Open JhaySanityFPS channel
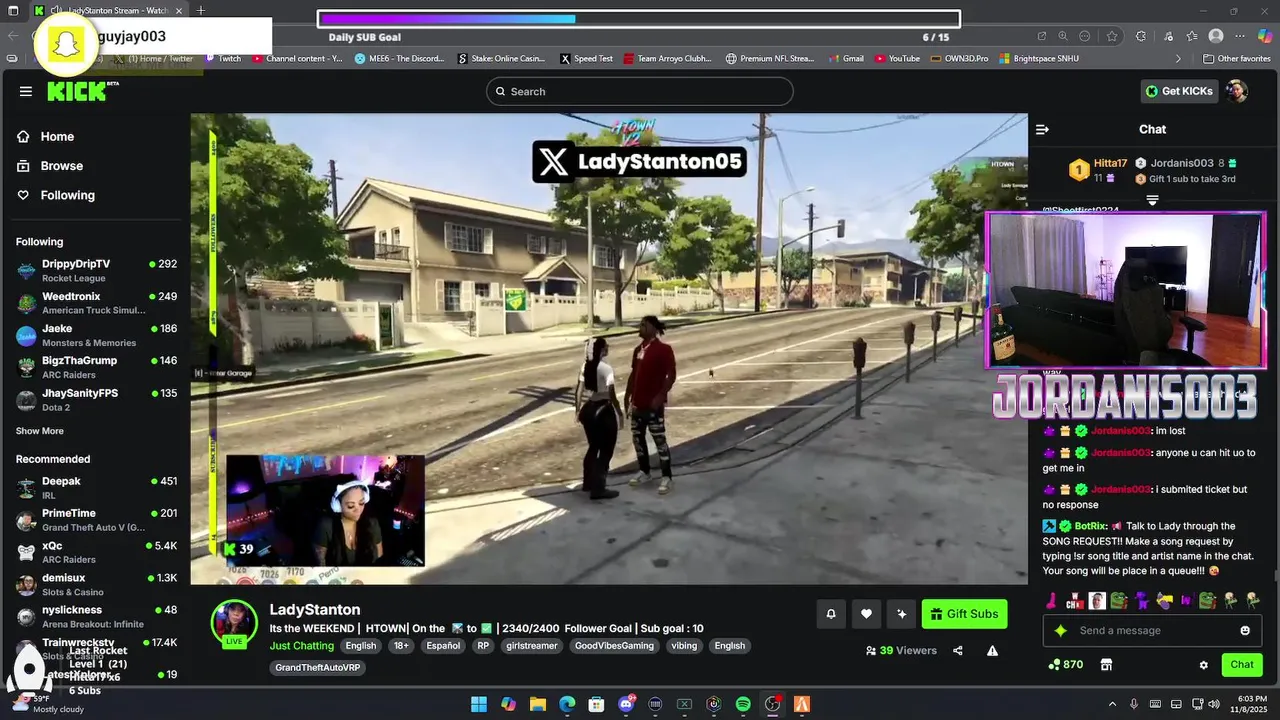Viewport: 1280px width, 720px height. point(96,400)
